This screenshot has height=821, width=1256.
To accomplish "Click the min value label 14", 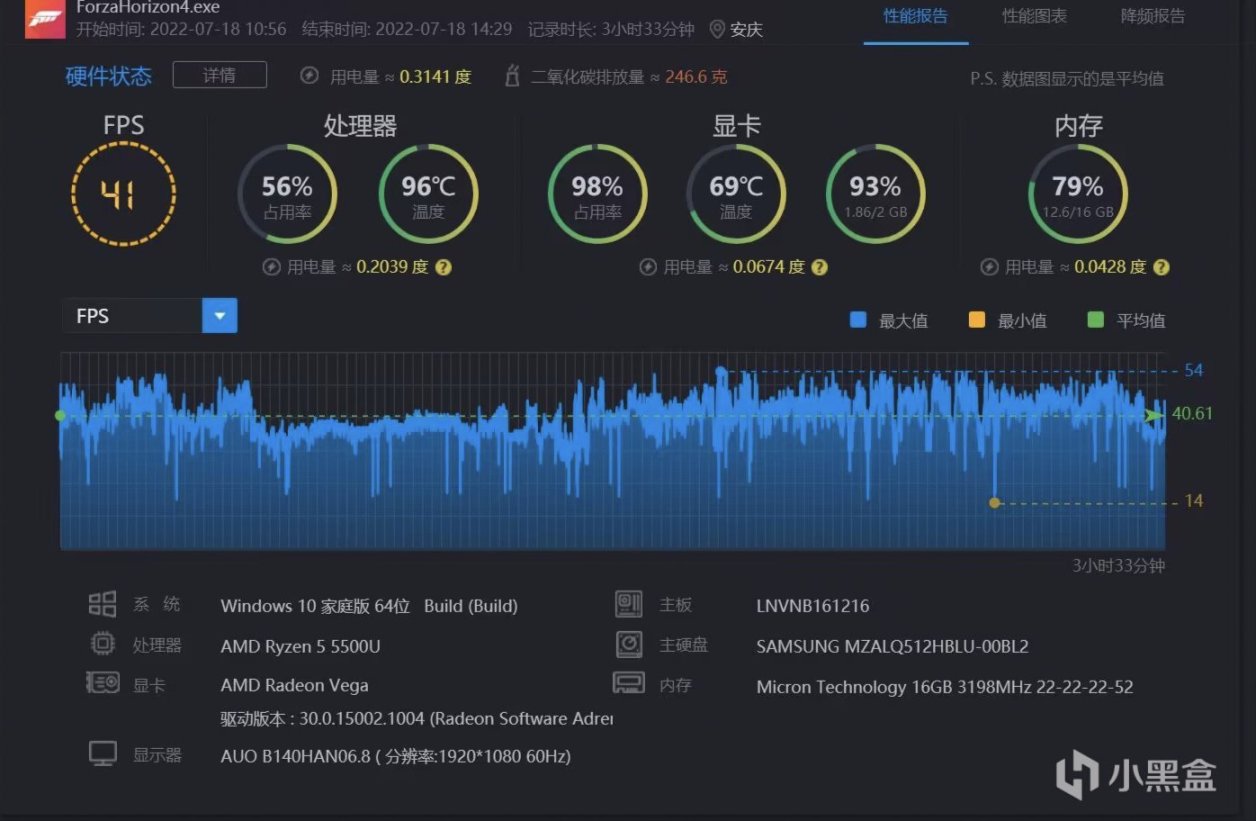I will [1193, 501].
